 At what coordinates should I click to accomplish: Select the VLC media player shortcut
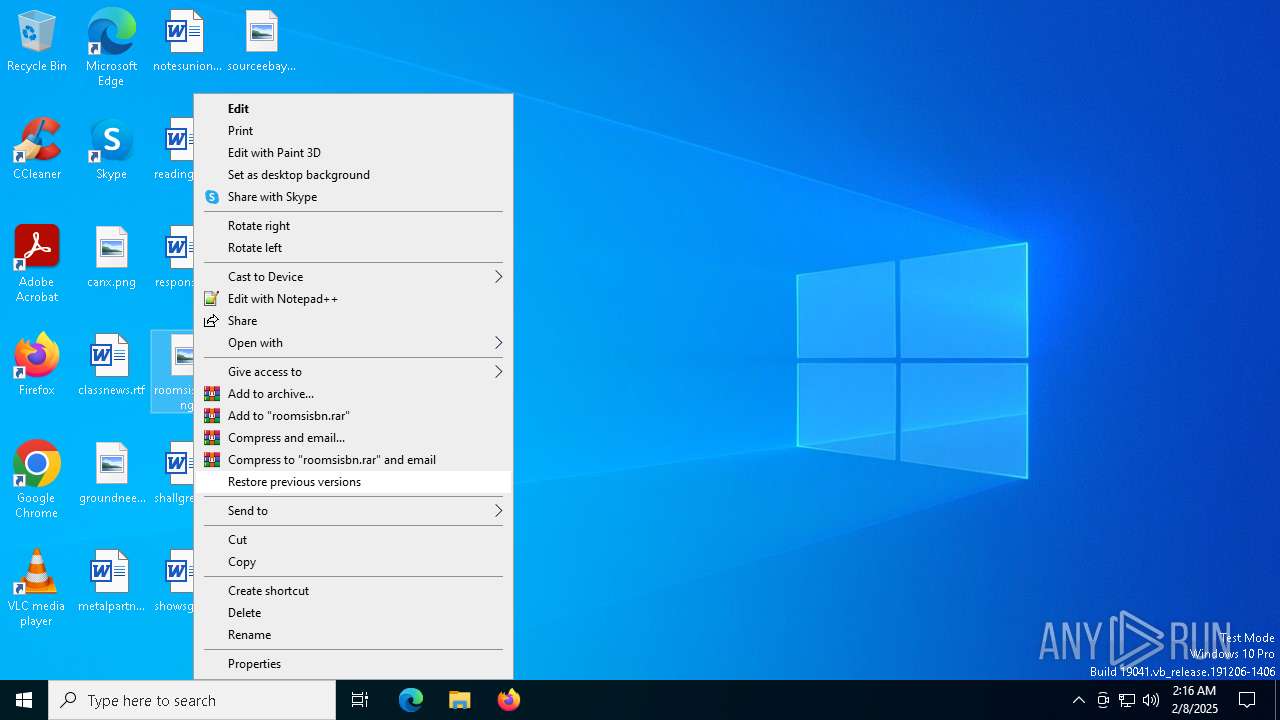(37, 588)
